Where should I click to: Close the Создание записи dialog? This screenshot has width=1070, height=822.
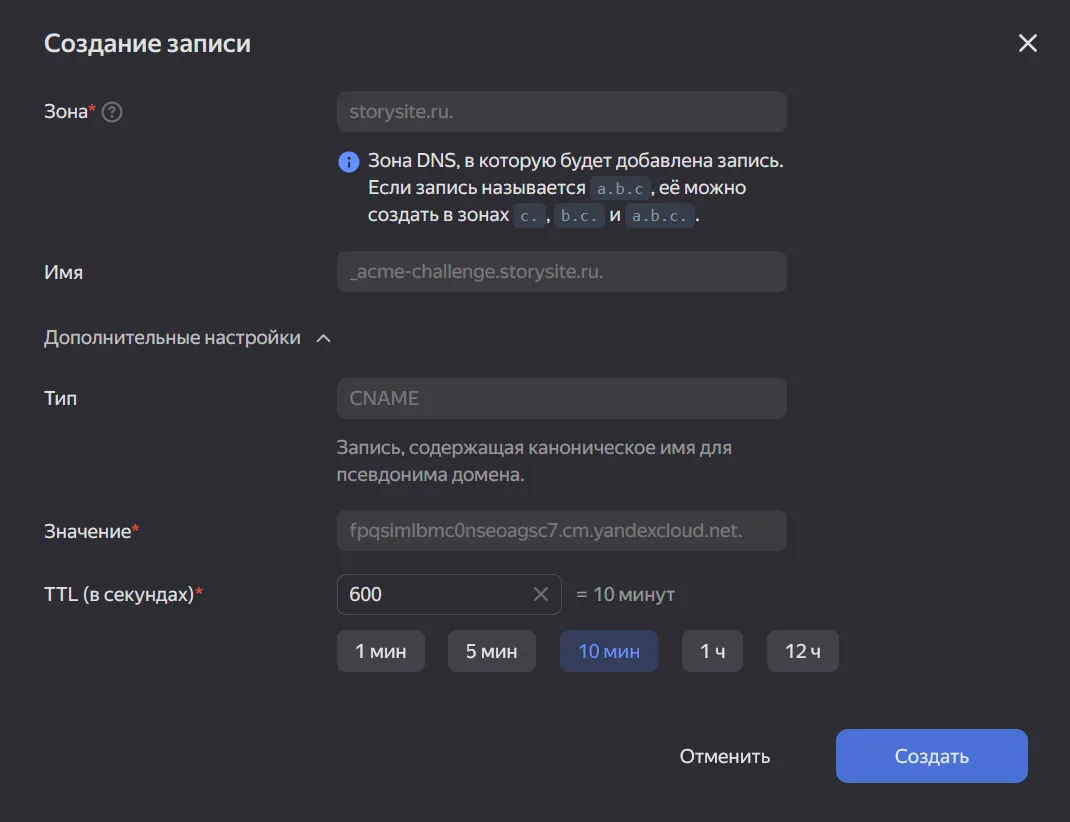click(x=1027, y=43)
